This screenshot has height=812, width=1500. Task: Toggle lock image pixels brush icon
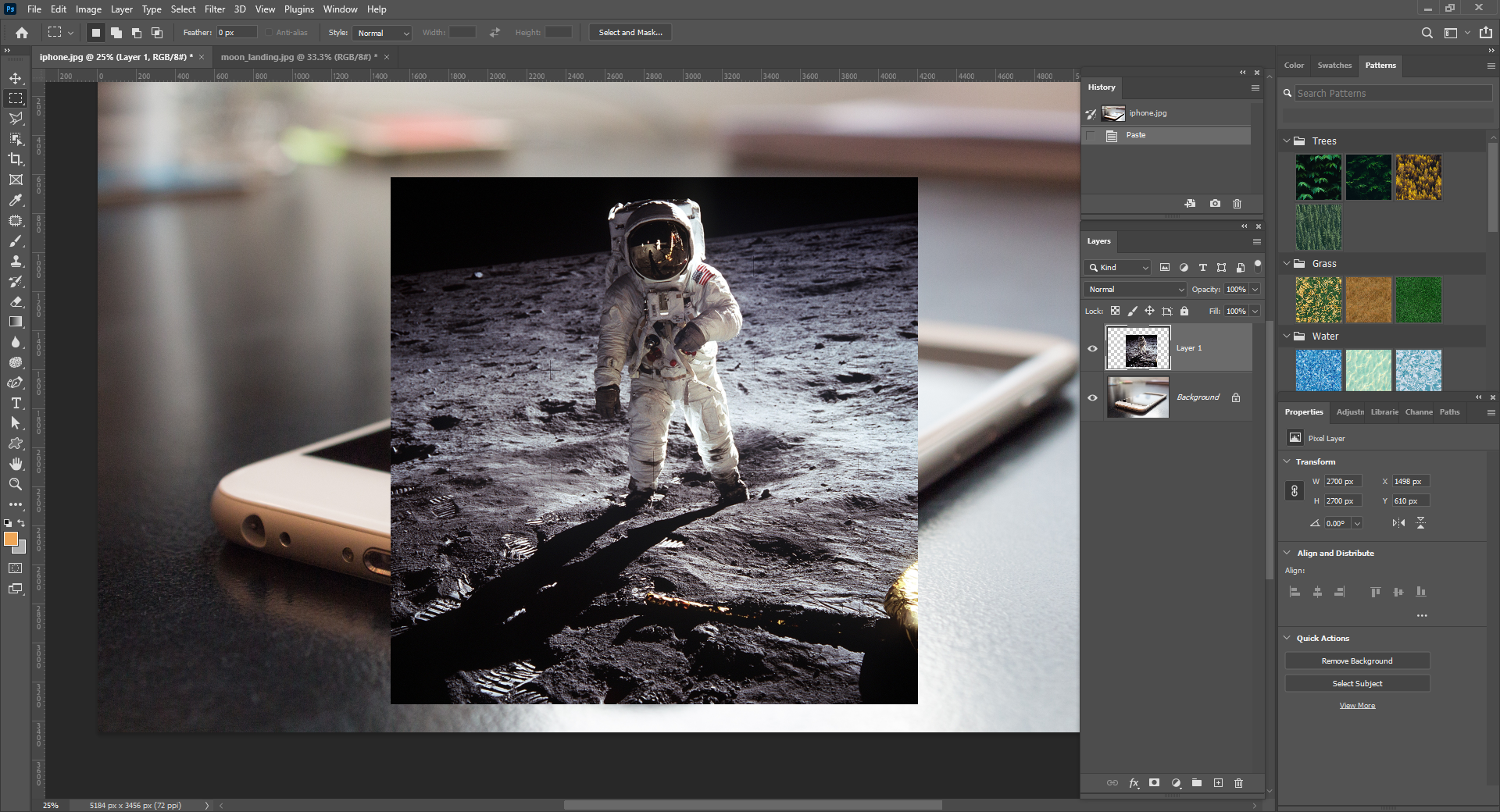[x=1133, y=311]
